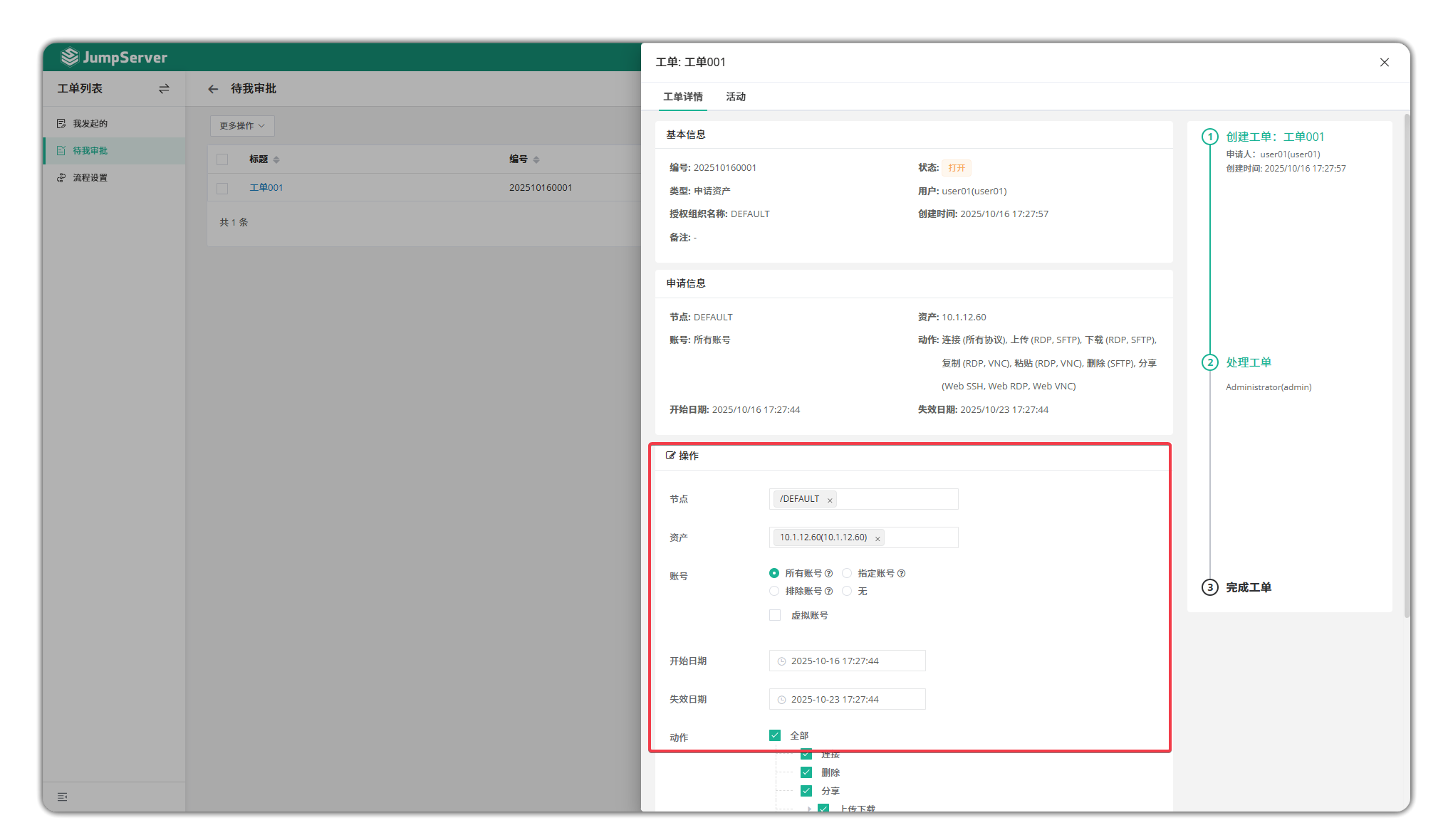The width and height of the screenshot is (1453, 840).
Task: Click the help icon beside 排除账号
Action: (828, 592)
